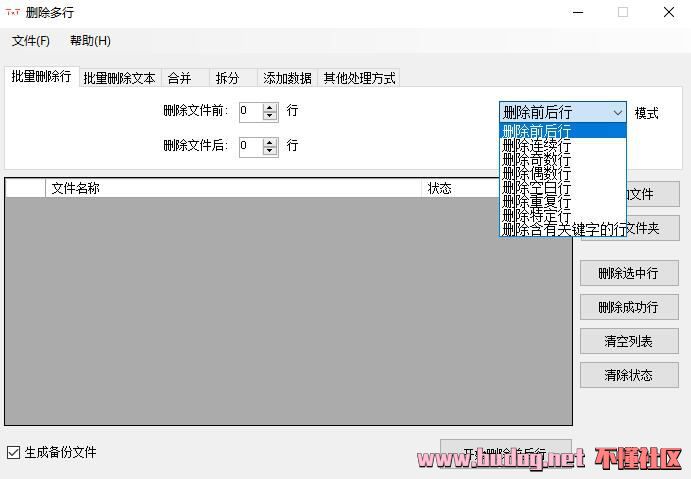
Task: Click the 文件名称 column header
Action: [234, 189]
